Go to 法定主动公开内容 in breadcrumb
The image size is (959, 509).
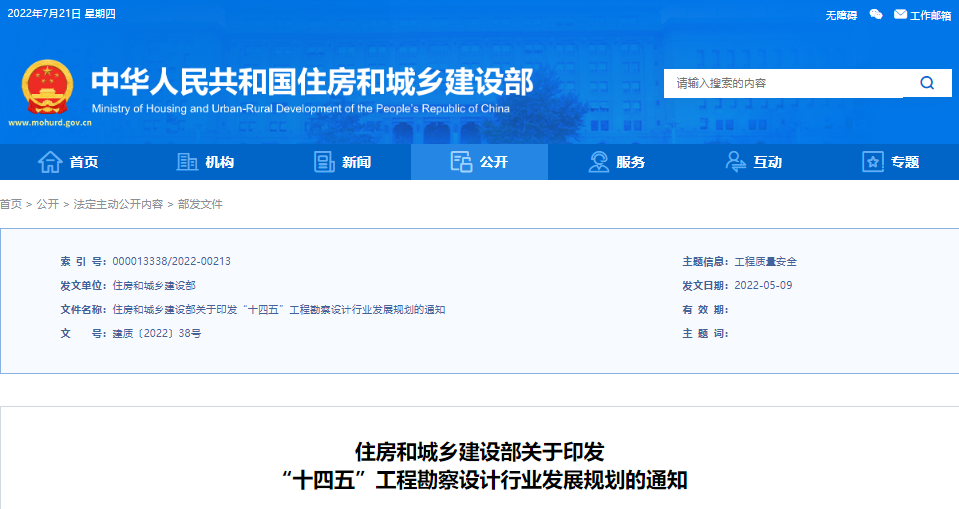118,204
